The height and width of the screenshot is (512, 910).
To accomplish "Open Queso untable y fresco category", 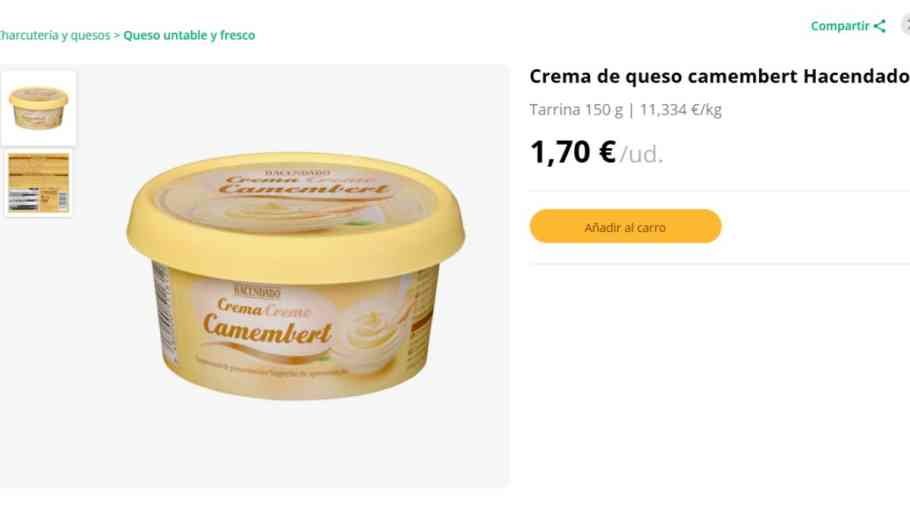I will 189,35.
